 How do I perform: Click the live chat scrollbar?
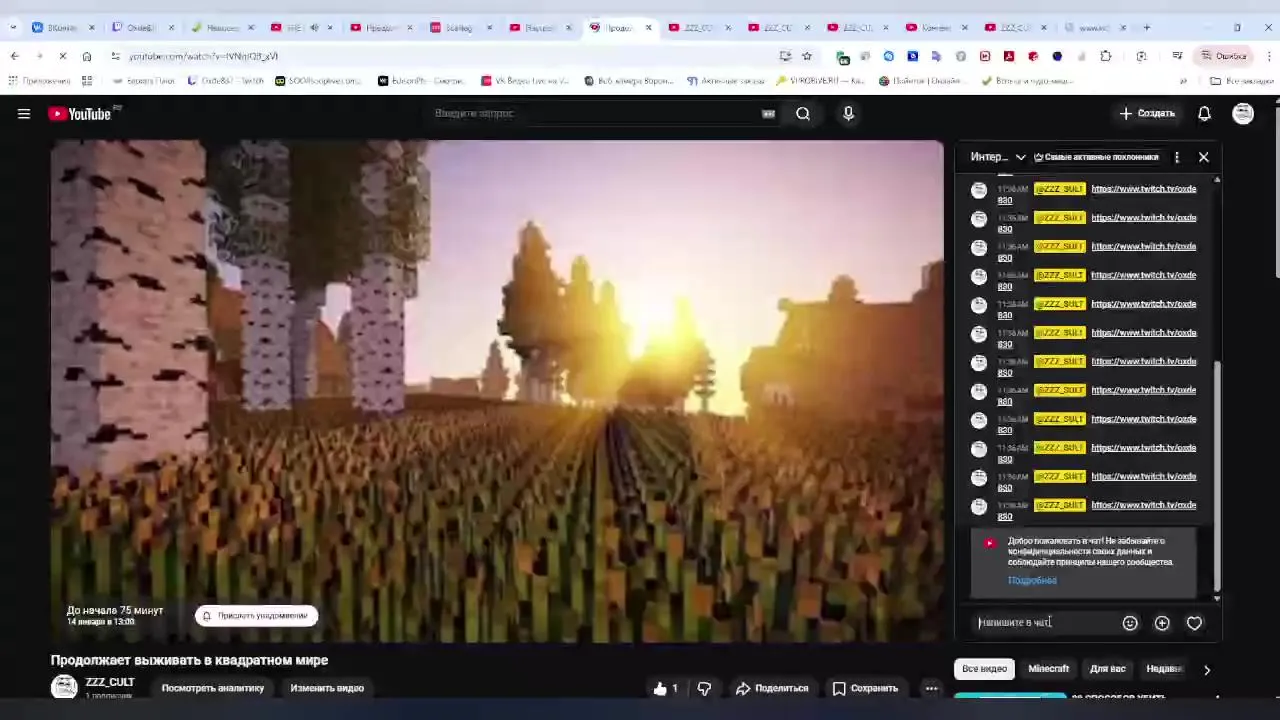click(x=1217, y=475)
